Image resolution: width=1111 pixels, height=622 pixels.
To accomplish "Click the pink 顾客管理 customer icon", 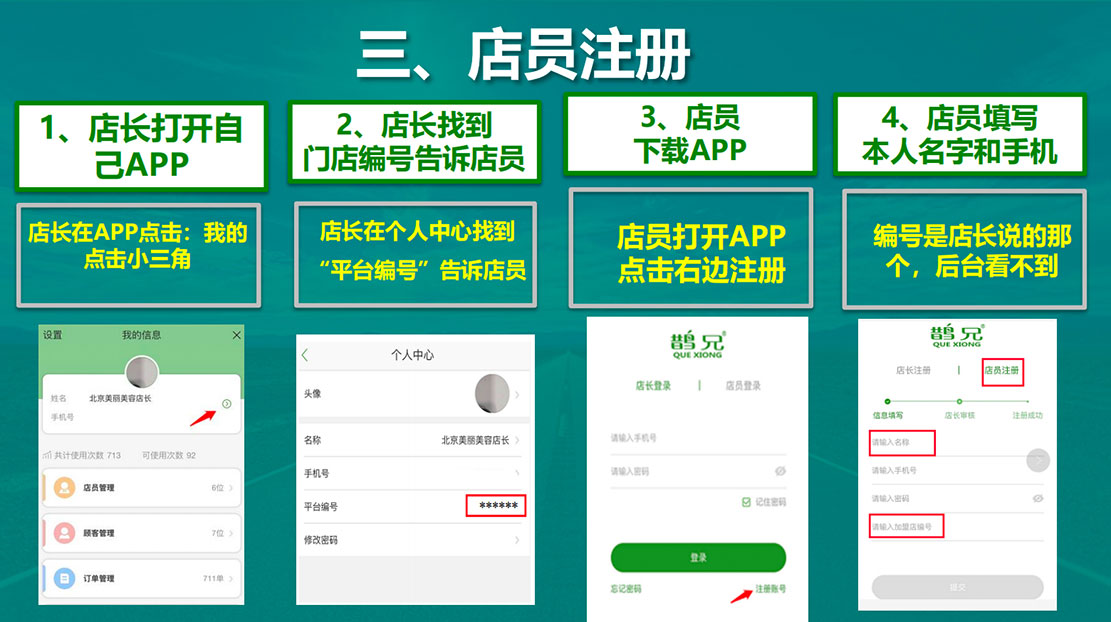I will 64,533.
